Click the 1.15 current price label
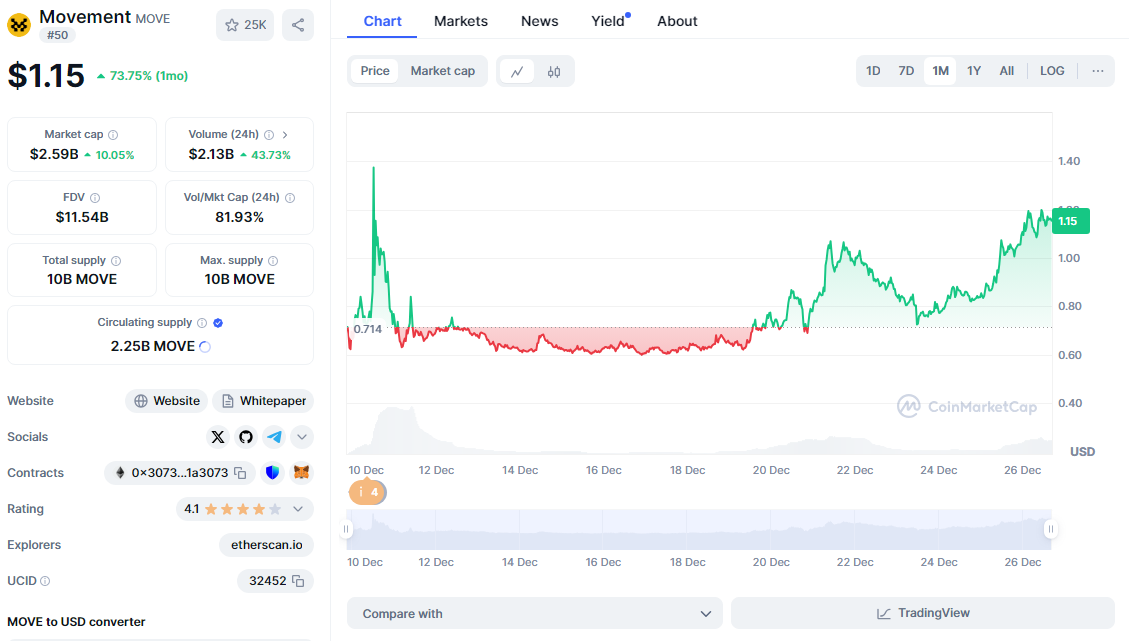 1071,221
